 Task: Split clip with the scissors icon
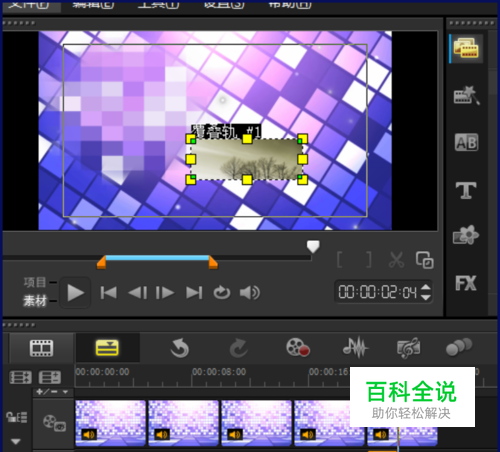[x=396, y=260]
